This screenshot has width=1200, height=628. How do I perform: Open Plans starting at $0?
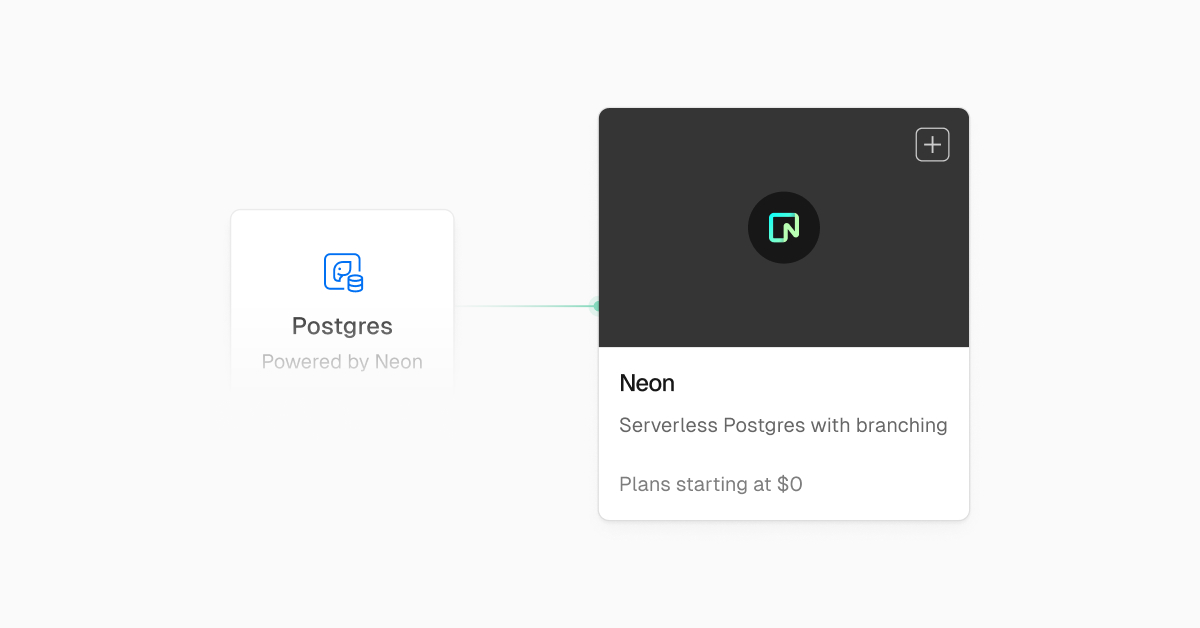coord(710,484)
